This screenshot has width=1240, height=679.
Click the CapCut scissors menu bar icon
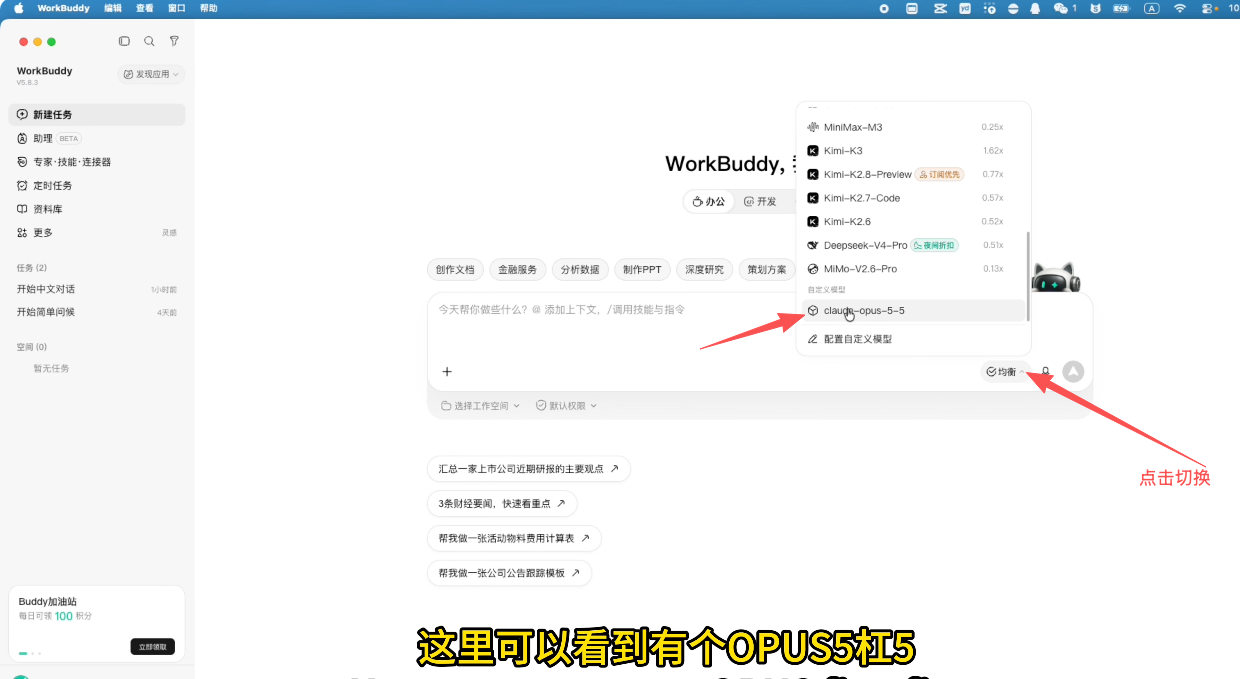939,8
